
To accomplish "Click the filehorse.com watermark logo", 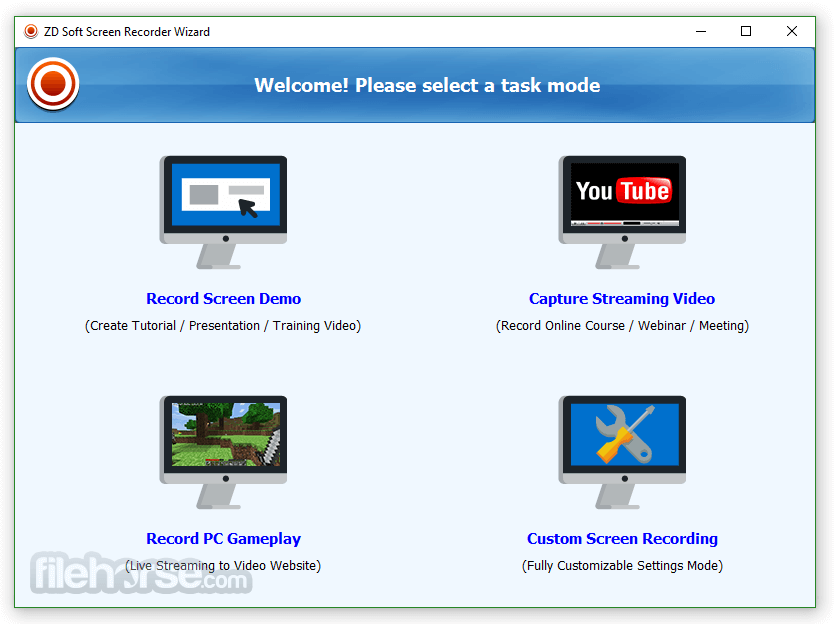I will (140, 575).
